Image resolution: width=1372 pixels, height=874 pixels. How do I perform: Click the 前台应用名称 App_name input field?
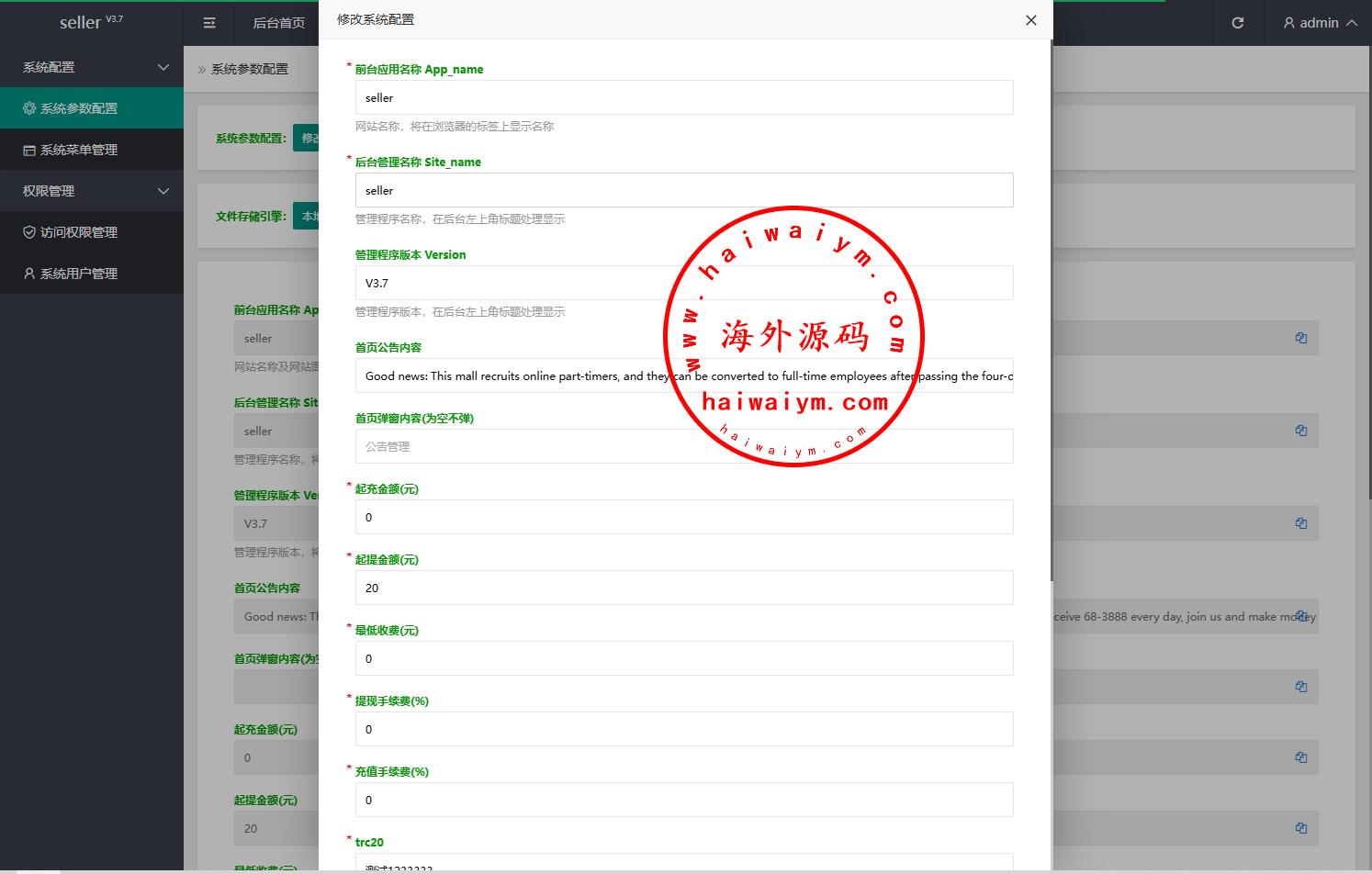click(x=684, y=97)
